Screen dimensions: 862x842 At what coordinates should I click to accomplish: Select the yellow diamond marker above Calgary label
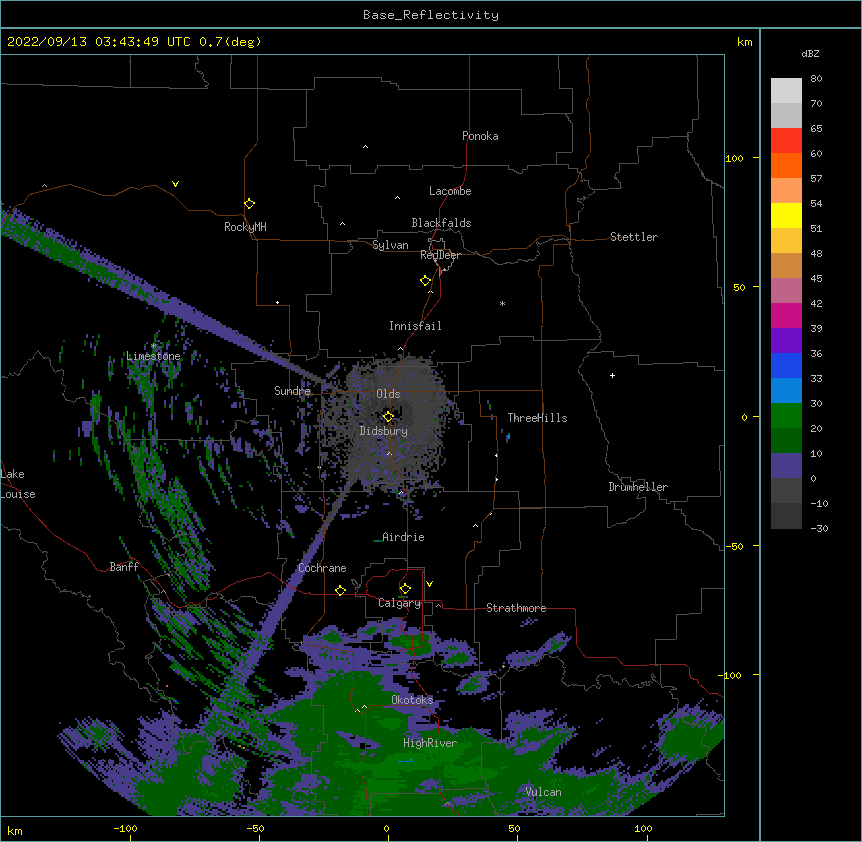(405, 589)
